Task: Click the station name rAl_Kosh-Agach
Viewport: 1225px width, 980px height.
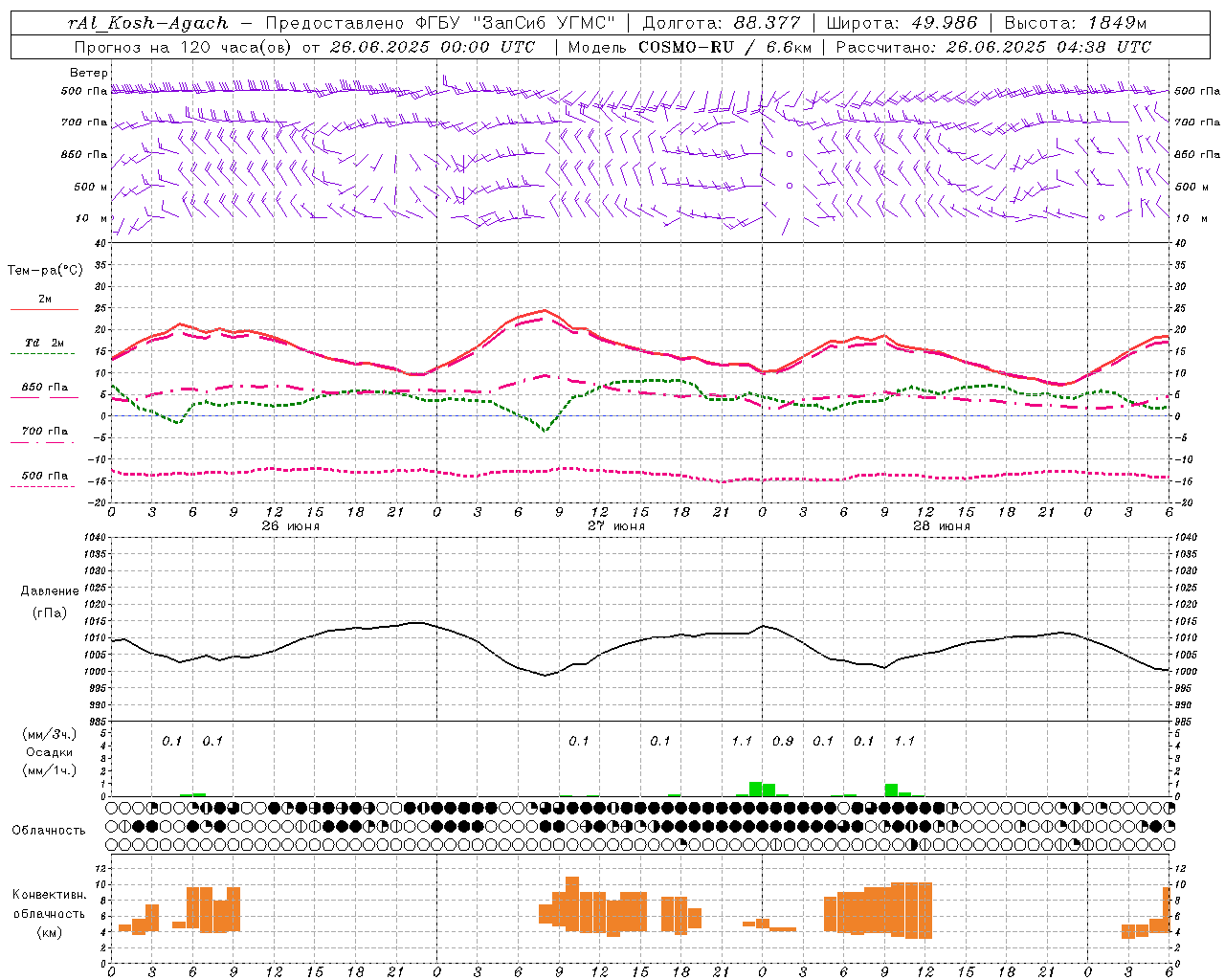Action: pos(148,23)
